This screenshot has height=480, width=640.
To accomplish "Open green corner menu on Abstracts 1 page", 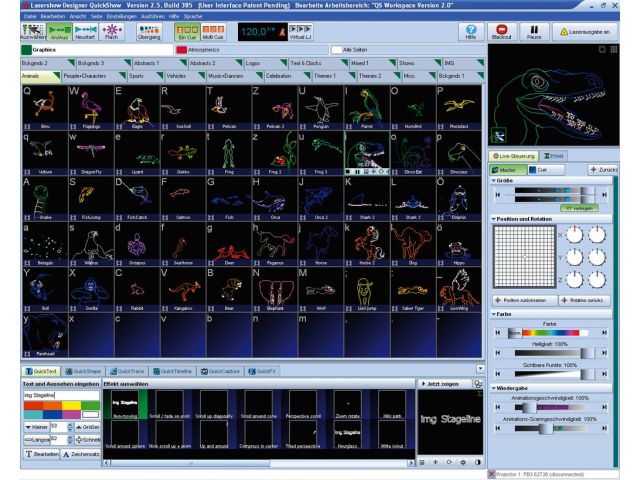I will (183, 62).
